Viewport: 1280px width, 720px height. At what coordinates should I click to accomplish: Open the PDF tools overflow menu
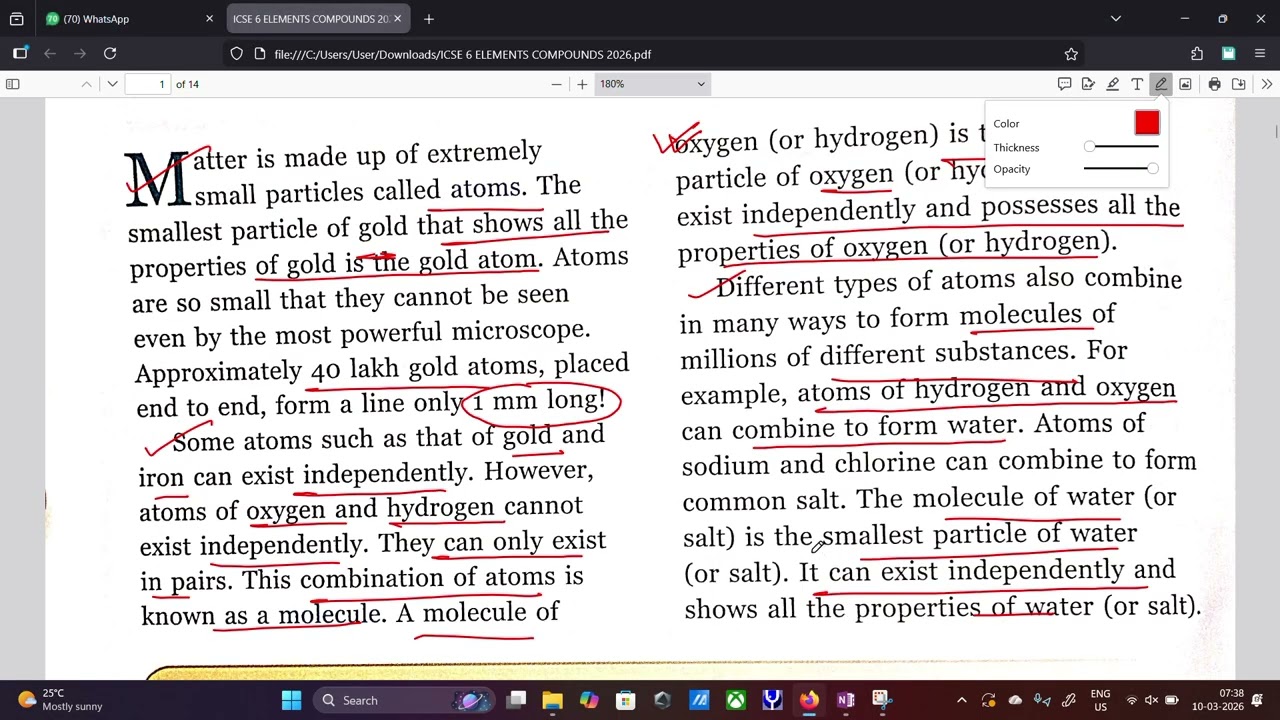[1266, 84]
